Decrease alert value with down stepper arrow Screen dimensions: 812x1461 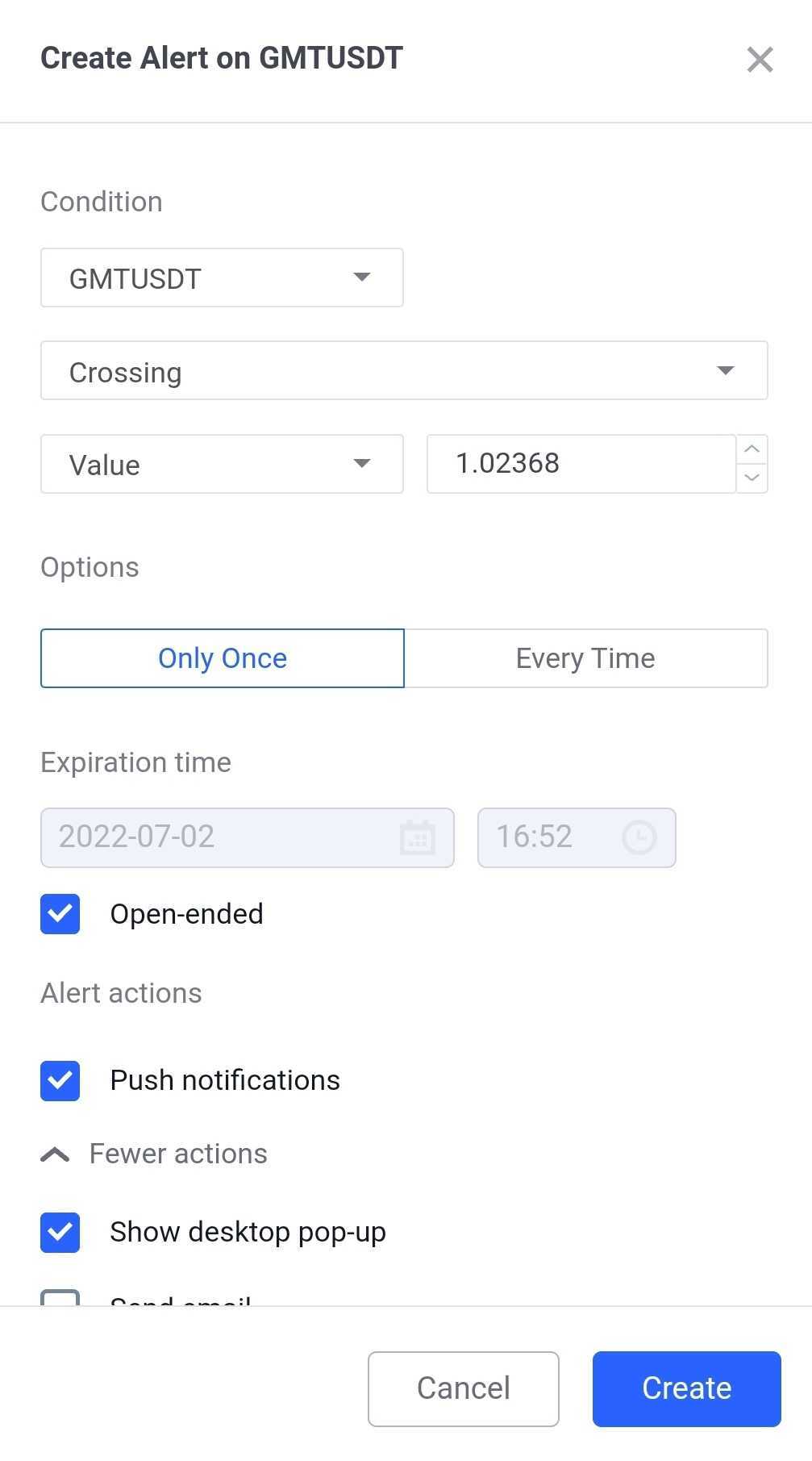pos(751,478)
